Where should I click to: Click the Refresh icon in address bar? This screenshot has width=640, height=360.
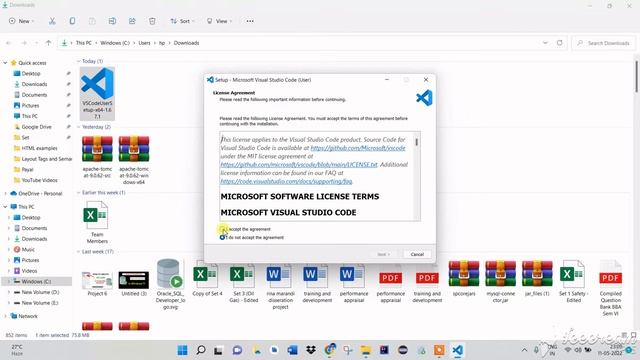coord(560,43)
